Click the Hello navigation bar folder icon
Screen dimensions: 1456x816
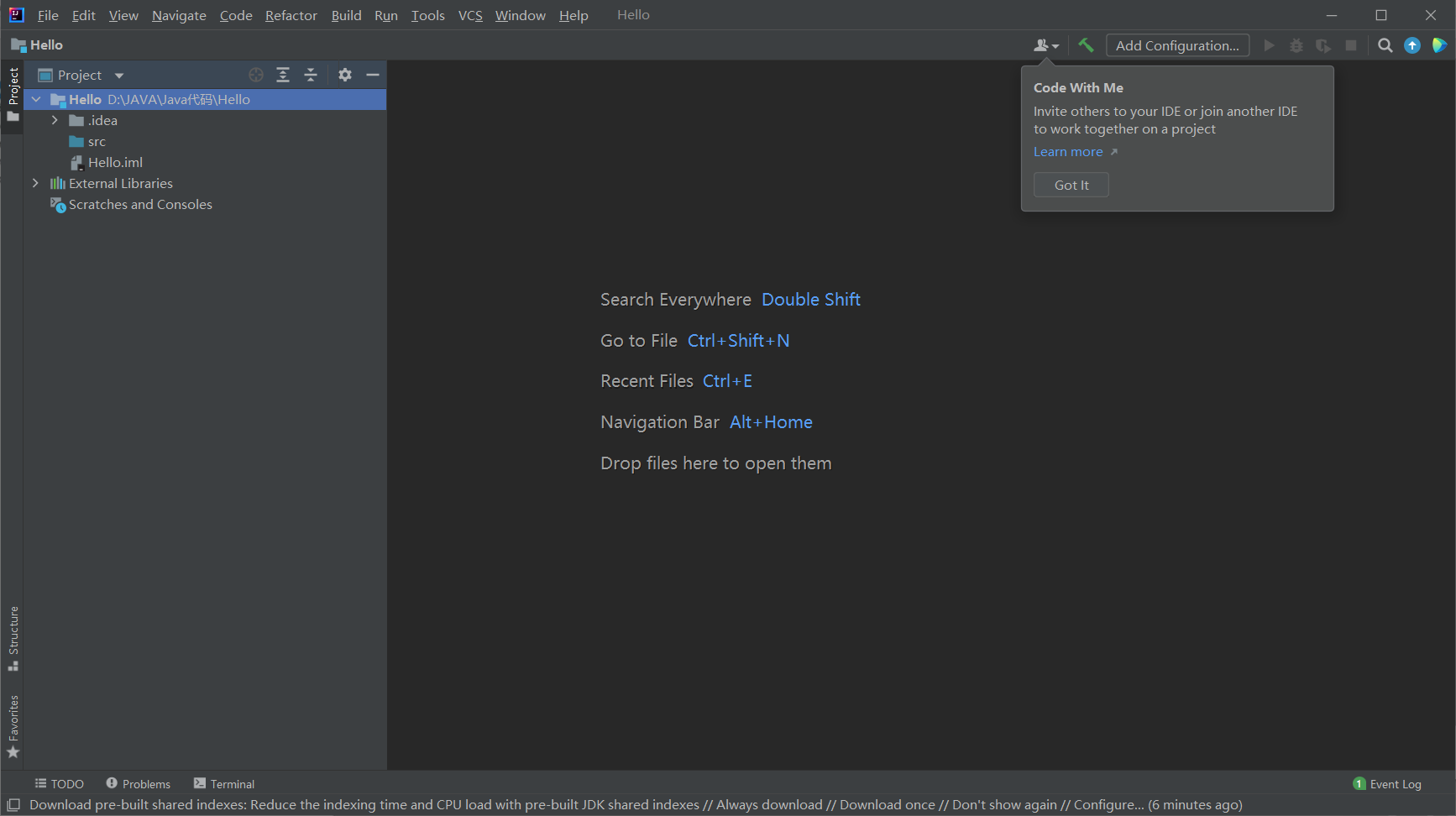(x=18, y=45)
